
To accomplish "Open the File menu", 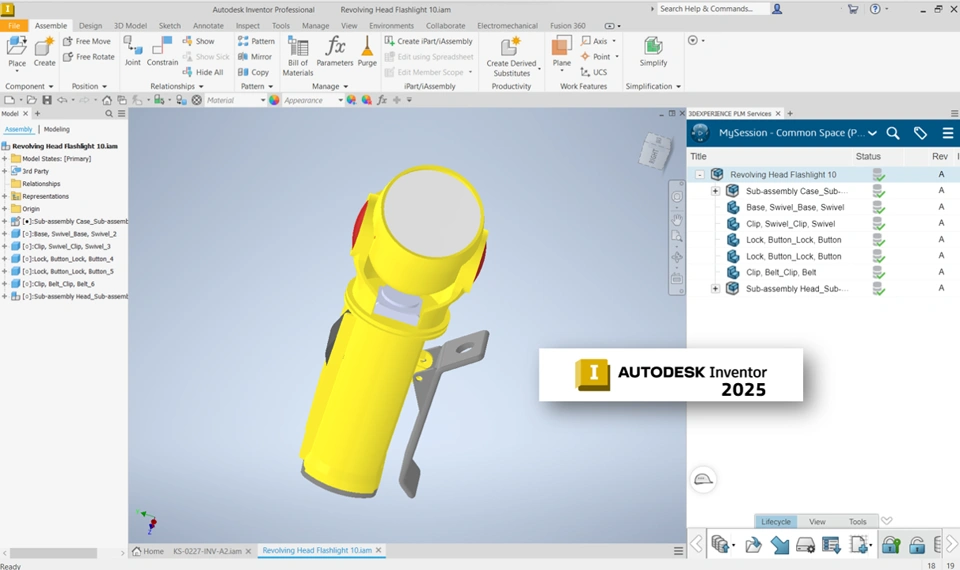I will click(14, 26).
